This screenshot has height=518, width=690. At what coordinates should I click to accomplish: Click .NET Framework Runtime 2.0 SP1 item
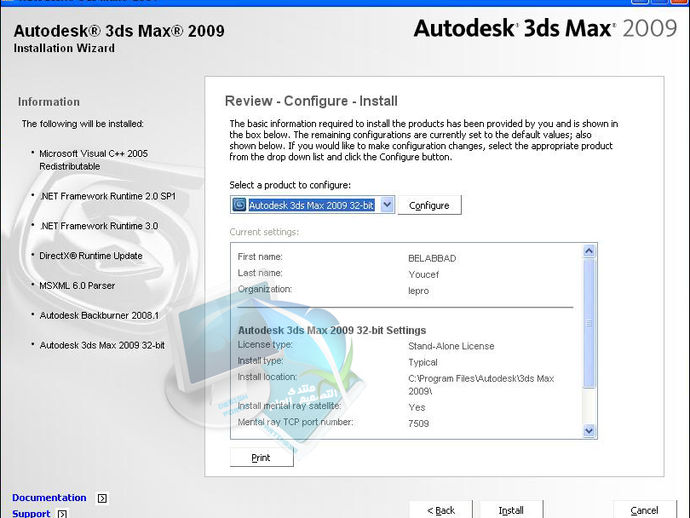[x=107, y=196]
